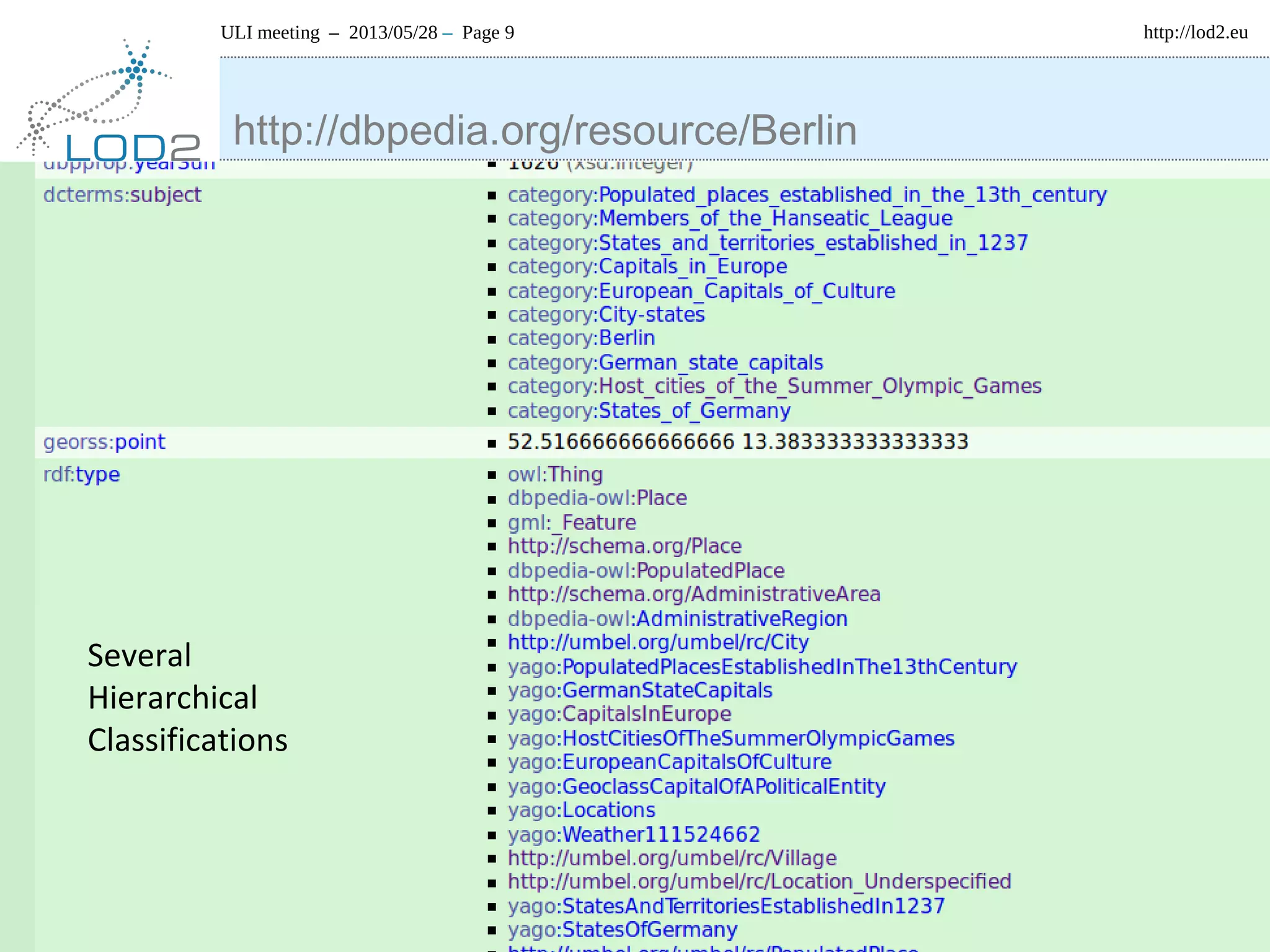Open category:European_Capitals_of_Culture link

tap(701, 291)
